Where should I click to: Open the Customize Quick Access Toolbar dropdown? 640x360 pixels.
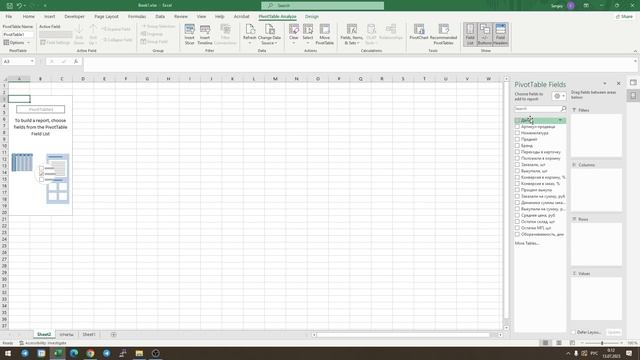tap(45, 6)
